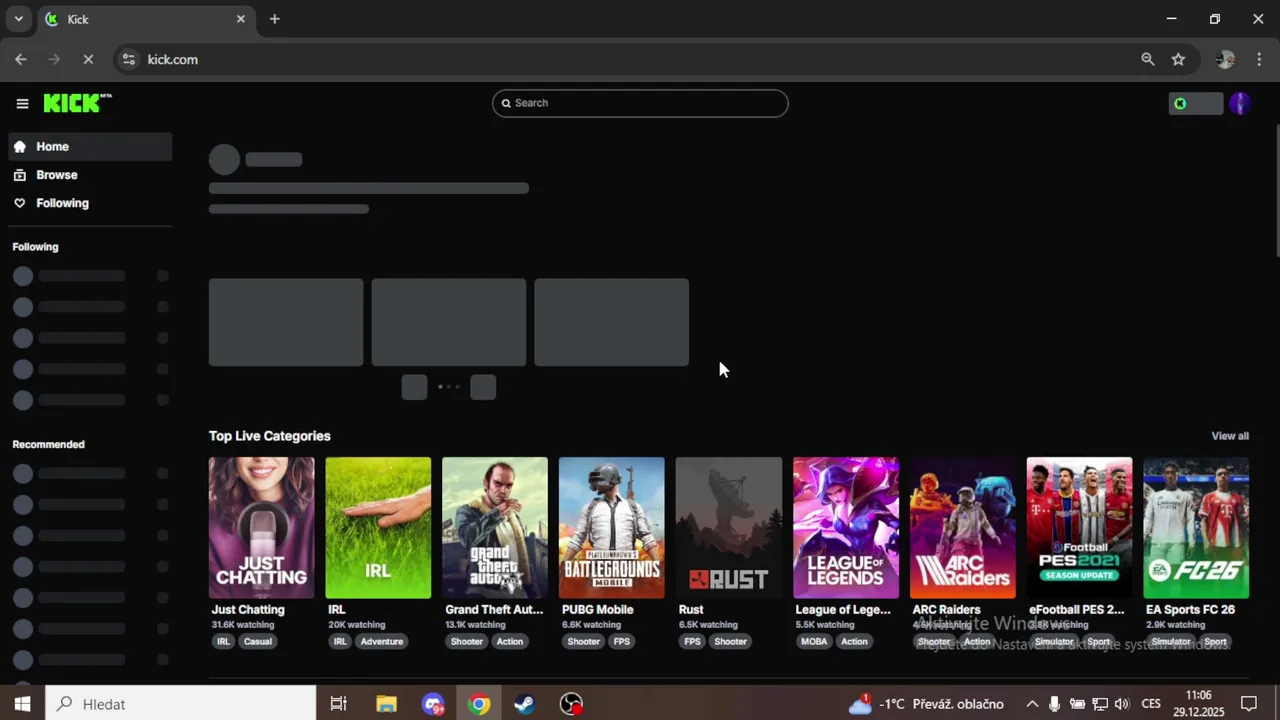The width and height of the screenshot is (1280, 720).
Task: Open the eFootball PES 2021 cover
Action: [1079, 528]
